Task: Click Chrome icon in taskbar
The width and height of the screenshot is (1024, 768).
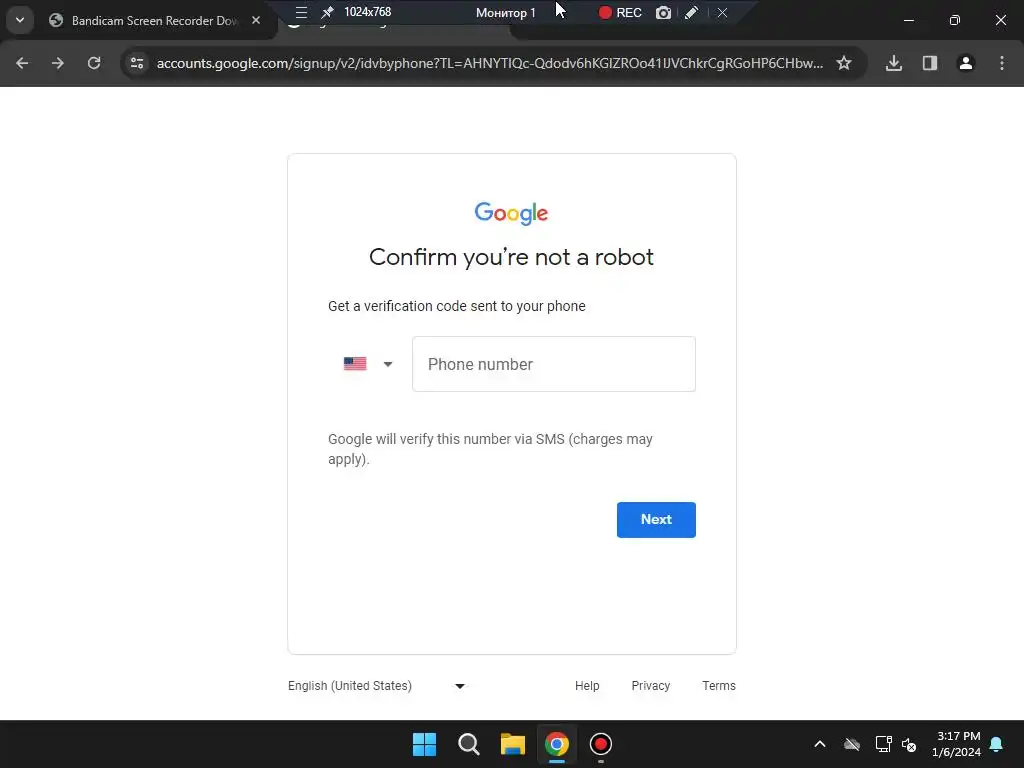Action: pyautogui.click(x=557, y=744)
